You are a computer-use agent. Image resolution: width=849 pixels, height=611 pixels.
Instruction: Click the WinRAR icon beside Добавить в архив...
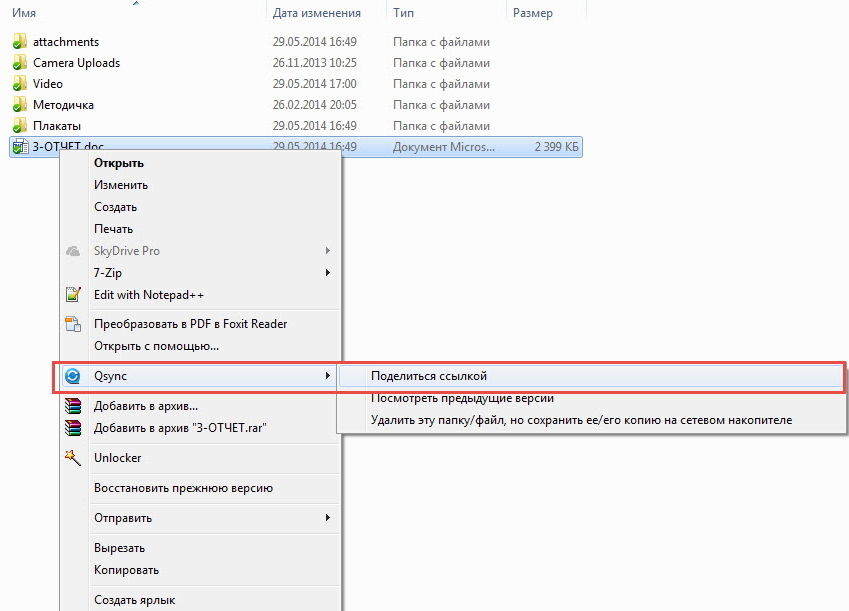click(x=73, y=406)
